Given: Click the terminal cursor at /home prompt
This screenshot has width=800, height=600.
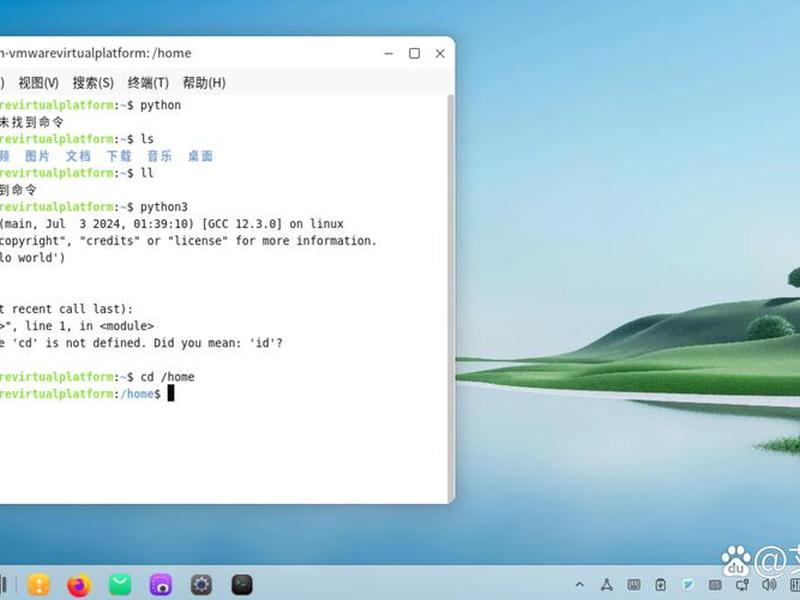Looking at the screenshot, I should [x=171, y=393].
